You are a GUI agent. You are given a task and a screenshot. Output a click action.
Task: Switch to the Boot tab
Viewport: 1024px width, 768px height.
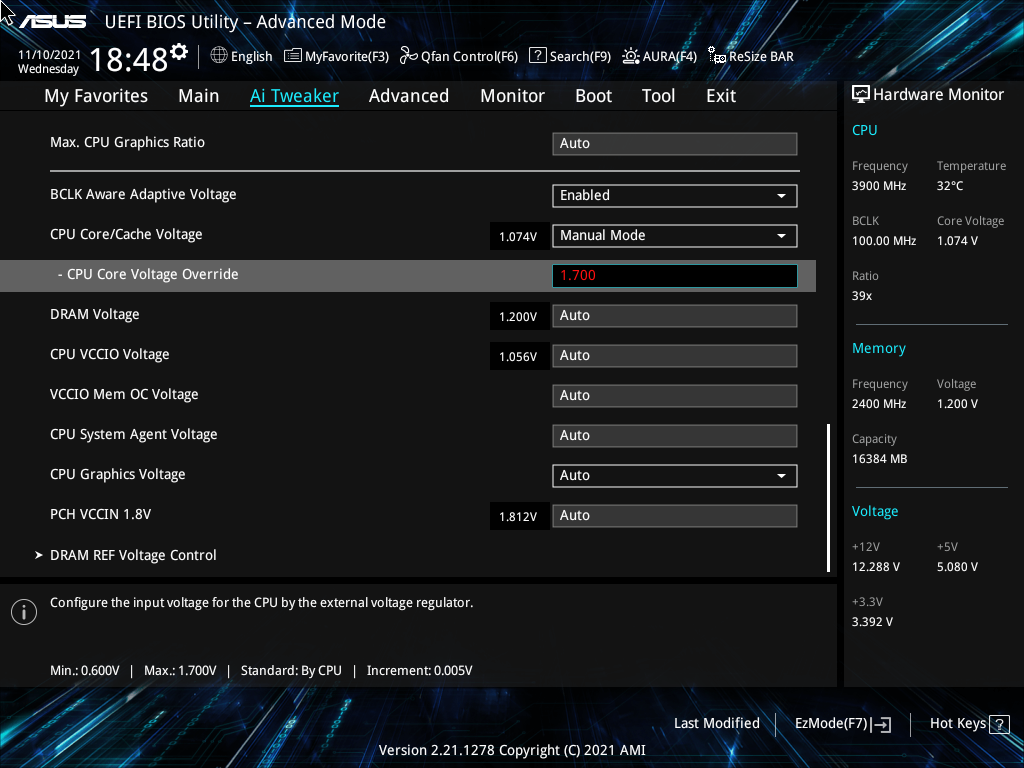594,96
